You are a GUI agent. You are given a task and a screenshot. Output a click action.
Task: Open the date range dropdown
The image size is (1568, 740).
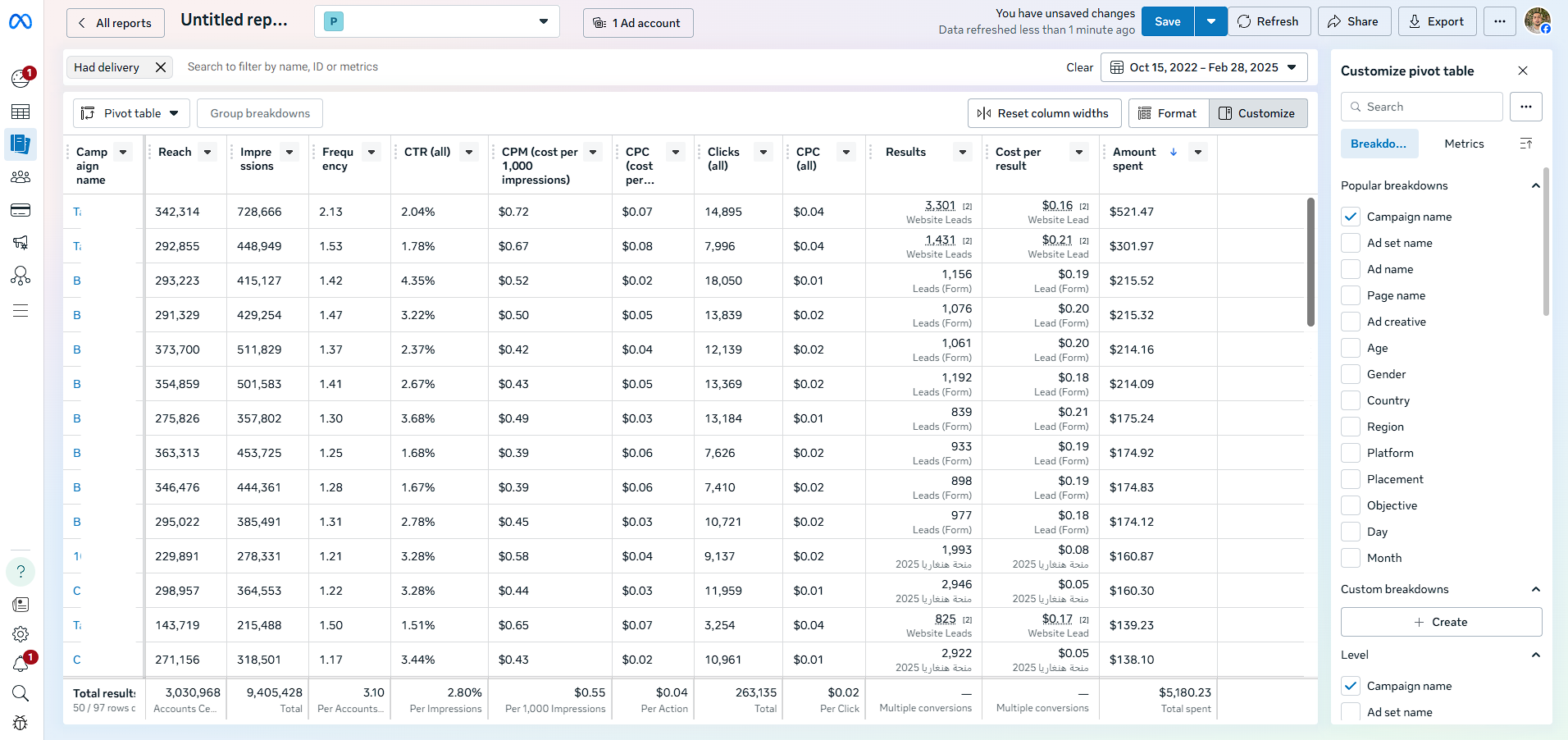(1203, 67)
